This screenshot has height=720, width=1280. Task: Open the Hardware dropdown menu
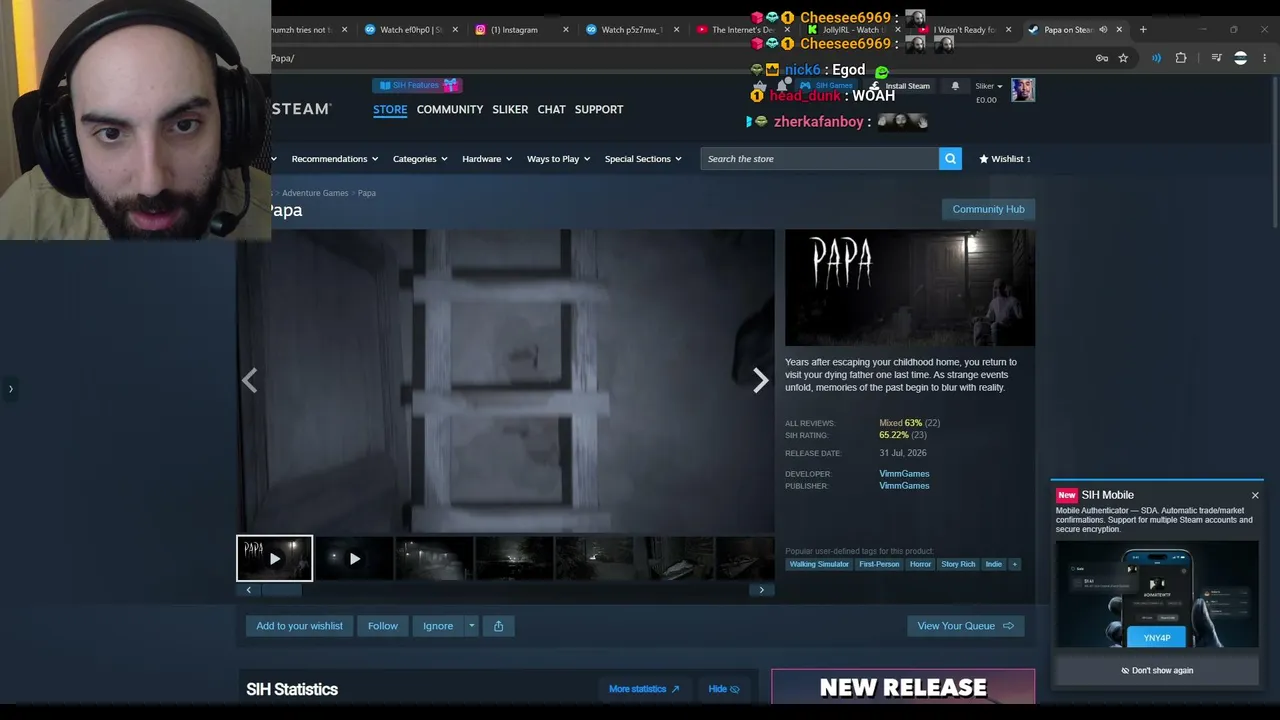(x=487, y=159)
